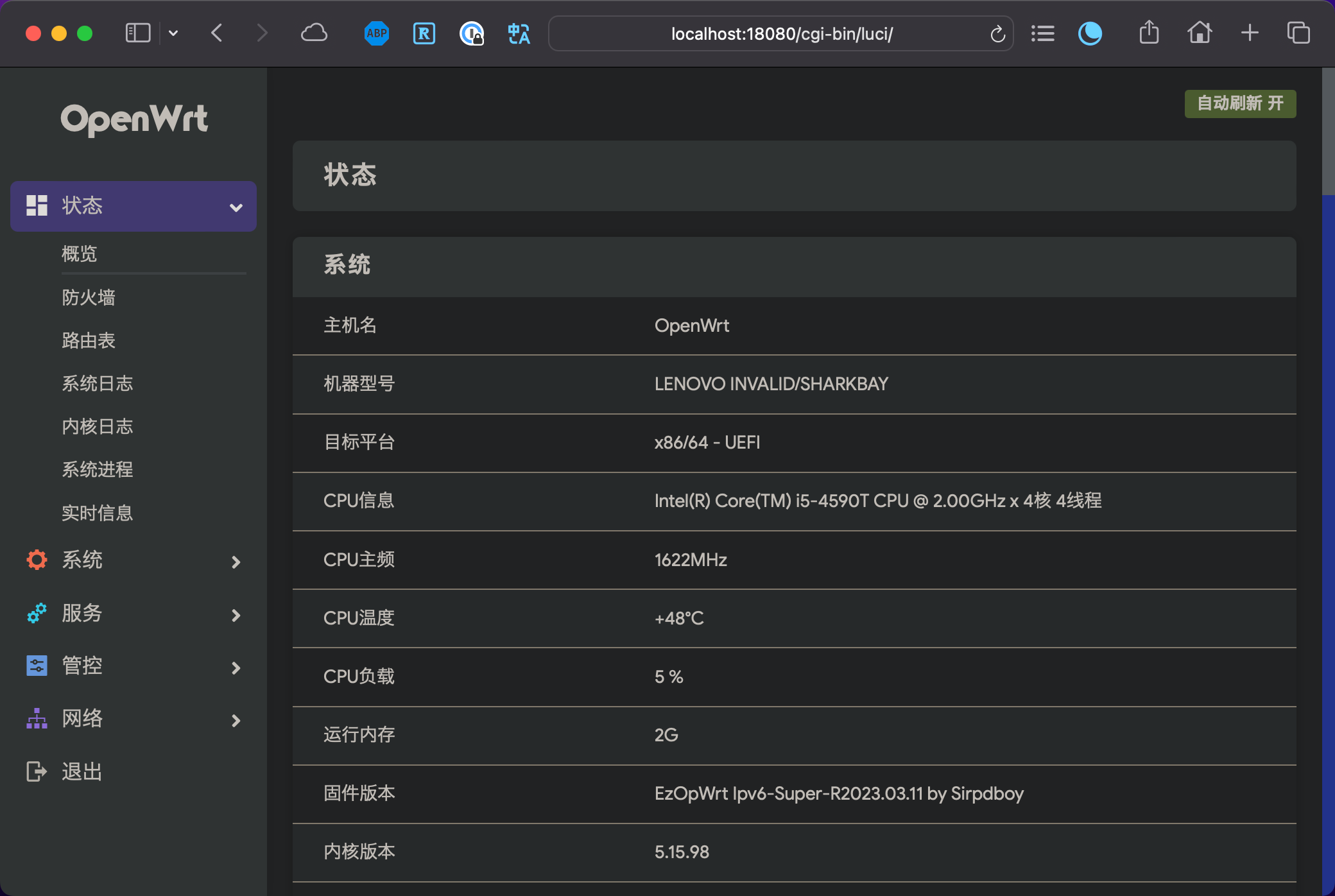Select the 网络 topology icon
Screen dimensions: 1335x896
[x=37, y=719]
